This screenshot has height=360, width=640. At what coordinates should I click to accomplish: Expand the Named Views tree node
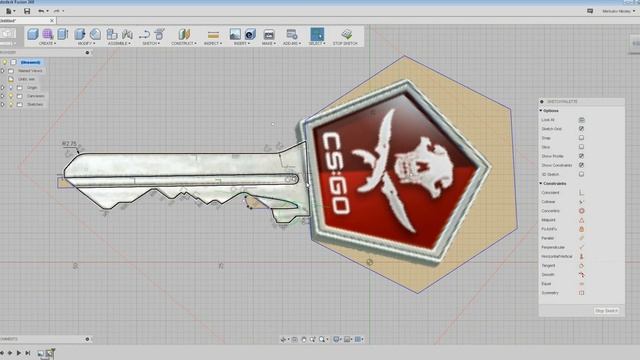[2, 71]
